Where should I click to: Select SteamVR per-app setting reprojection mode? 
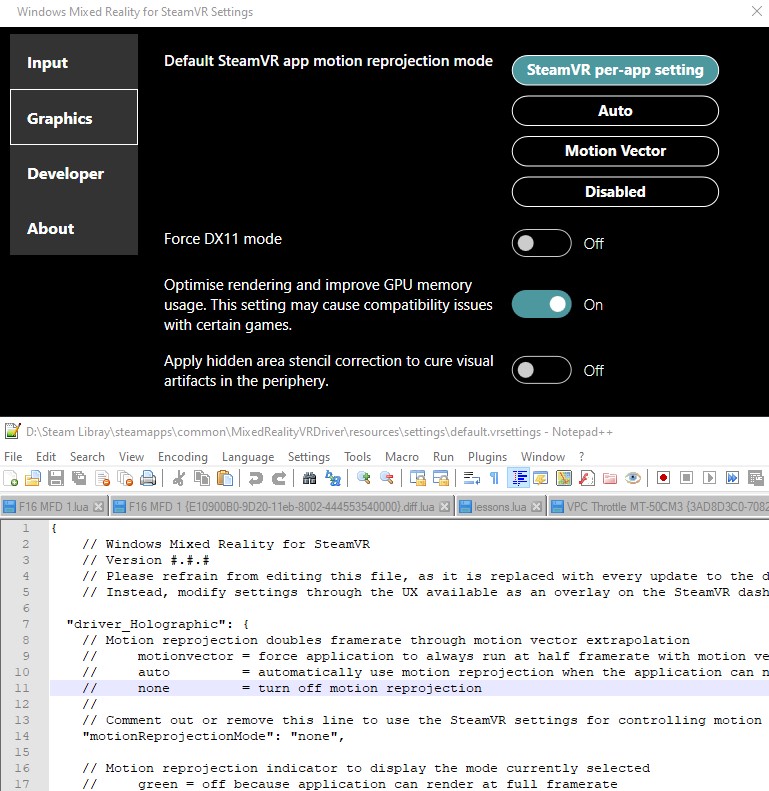point(615,70)
